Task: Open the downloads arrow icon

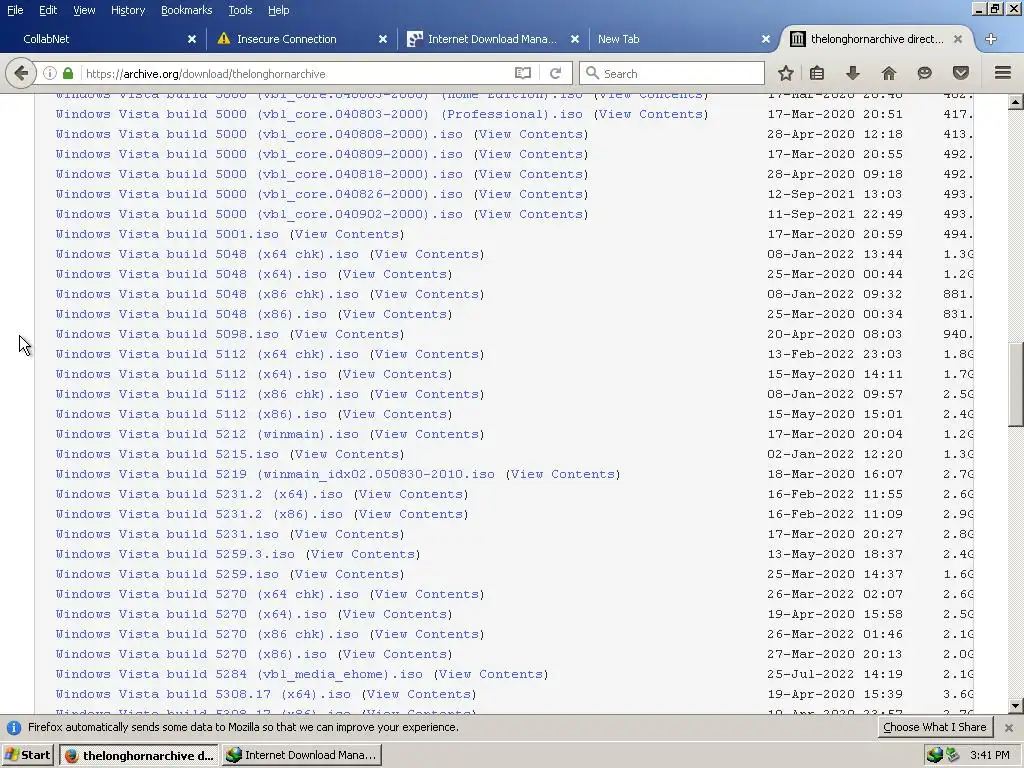Action: pos(852,73)
